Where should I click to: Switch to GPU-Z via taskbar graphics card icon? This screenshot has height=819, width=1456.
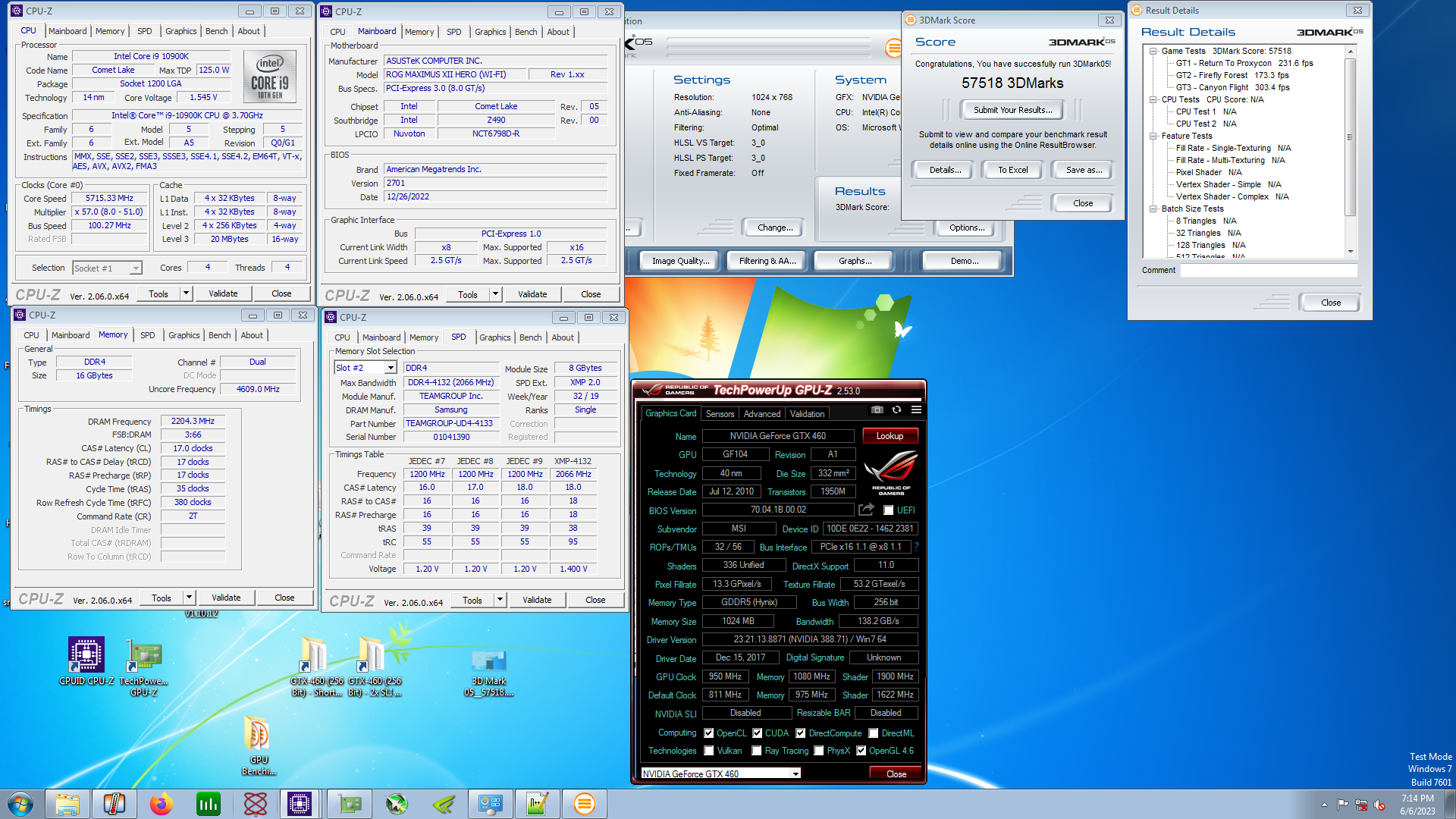click(350, 804)
